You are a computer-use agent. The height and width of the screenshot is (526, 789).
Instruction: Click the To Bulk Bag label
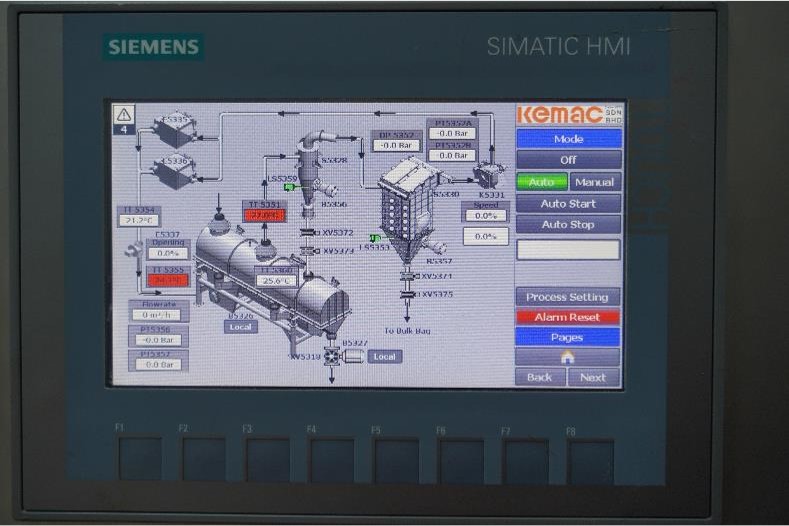pyautogui.click(x=407, y=331)
